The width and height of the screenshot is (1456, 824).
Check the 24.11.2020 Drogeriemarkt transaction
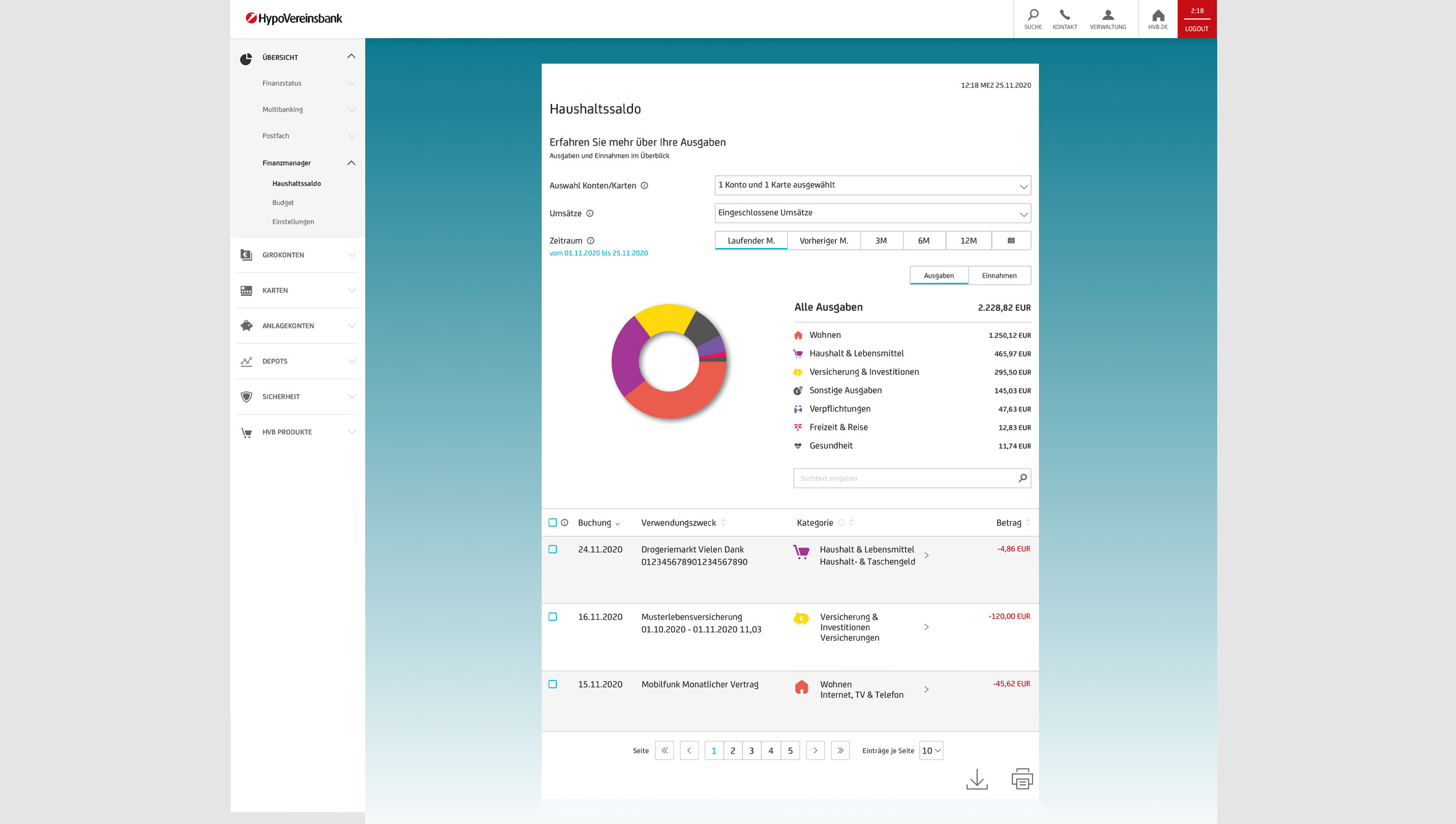(553, 549)
